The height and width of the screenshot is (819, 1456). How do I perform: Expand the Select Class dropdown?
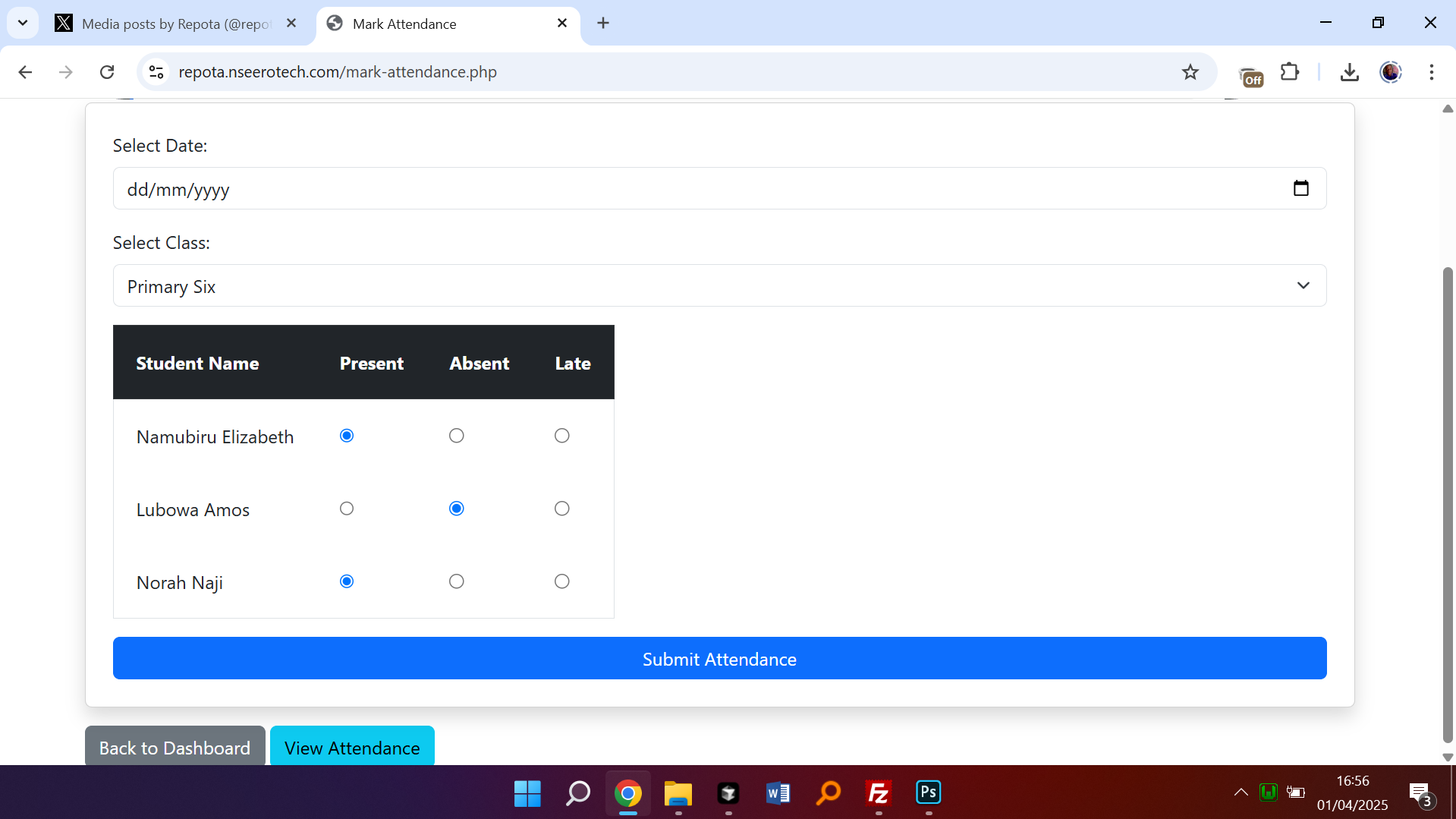[719, 285]
